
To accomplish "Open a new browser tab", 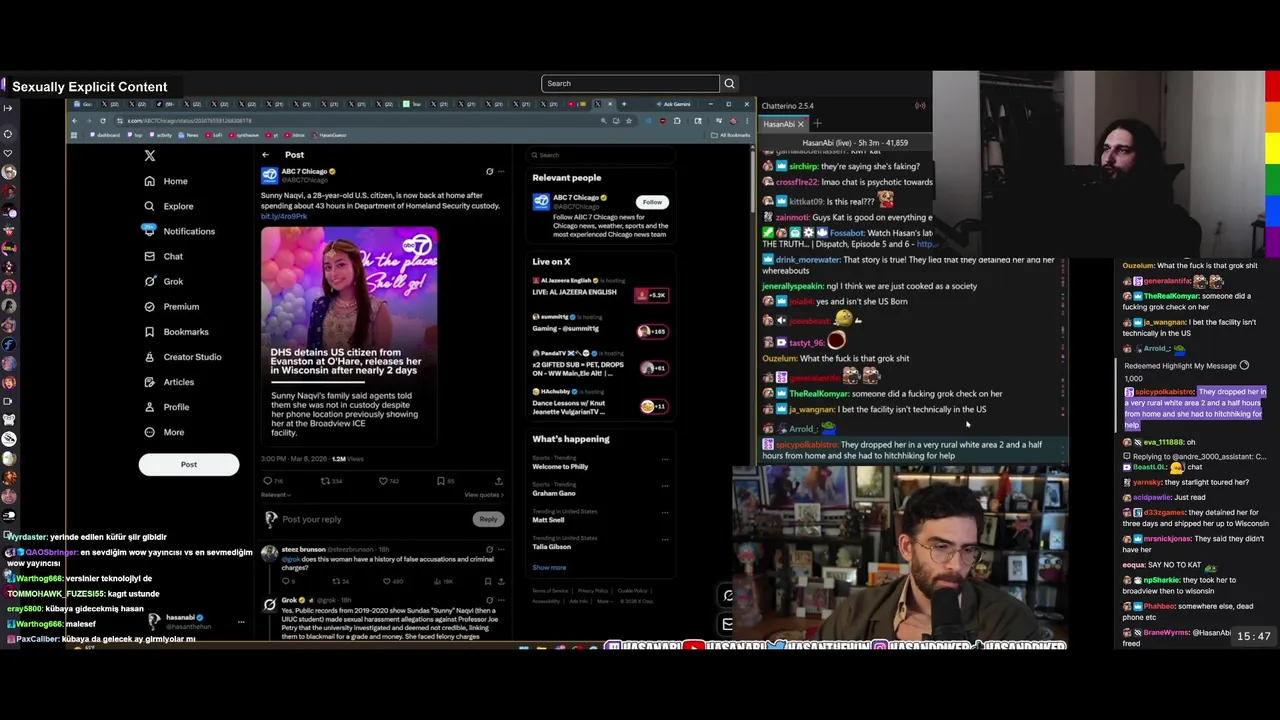I will click(624, 104).
